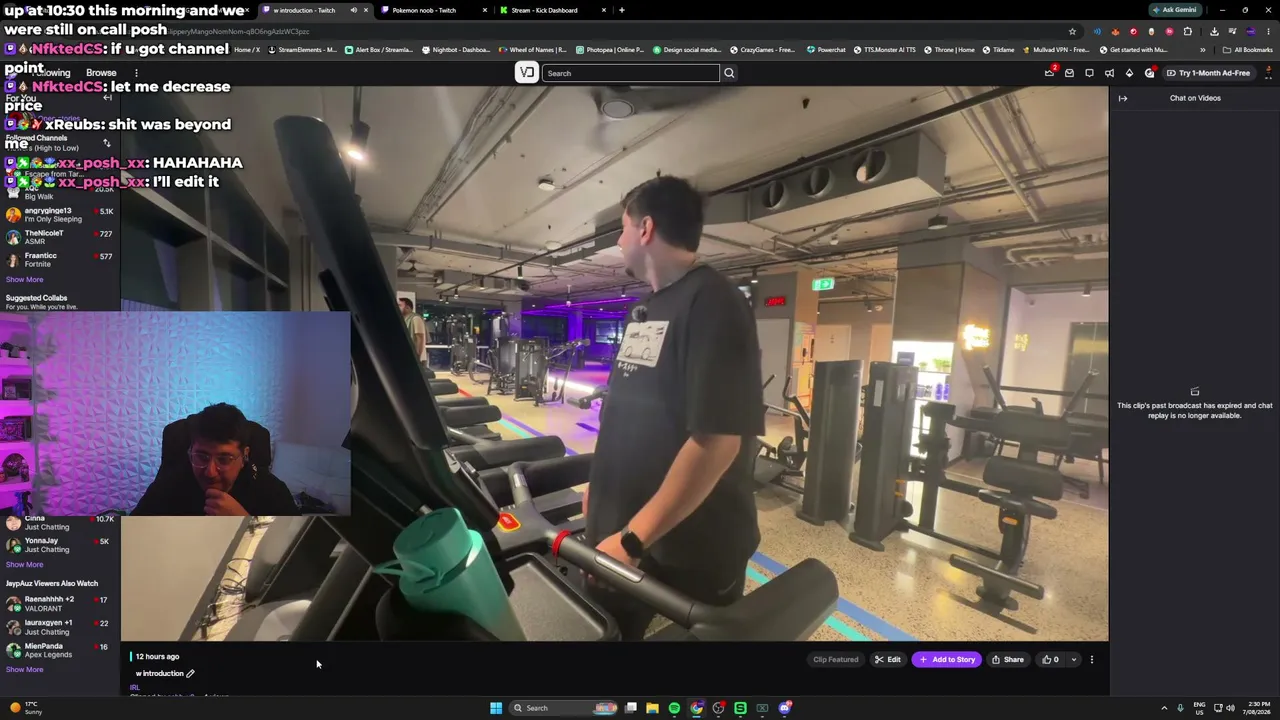1280x720 pixels.
Task: Show More under Viewers Also Watch
Action: [24, 670]
